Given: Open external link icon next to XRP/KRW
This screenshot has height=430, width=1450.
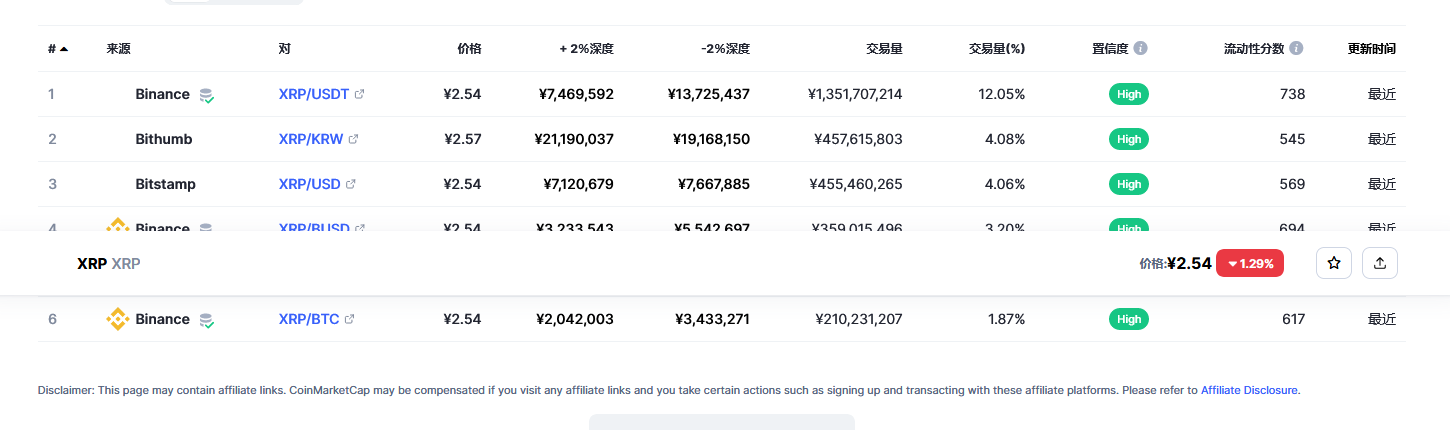Looking at the screenshot, I should (x=353, y=140).
